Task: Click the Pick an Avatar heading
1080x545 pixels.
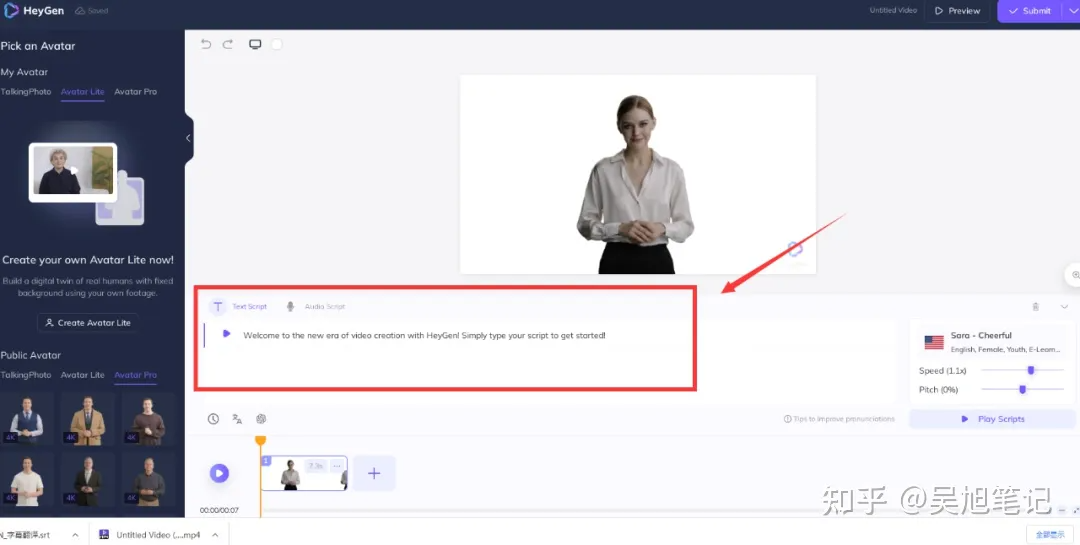Action: pos(38,46)
